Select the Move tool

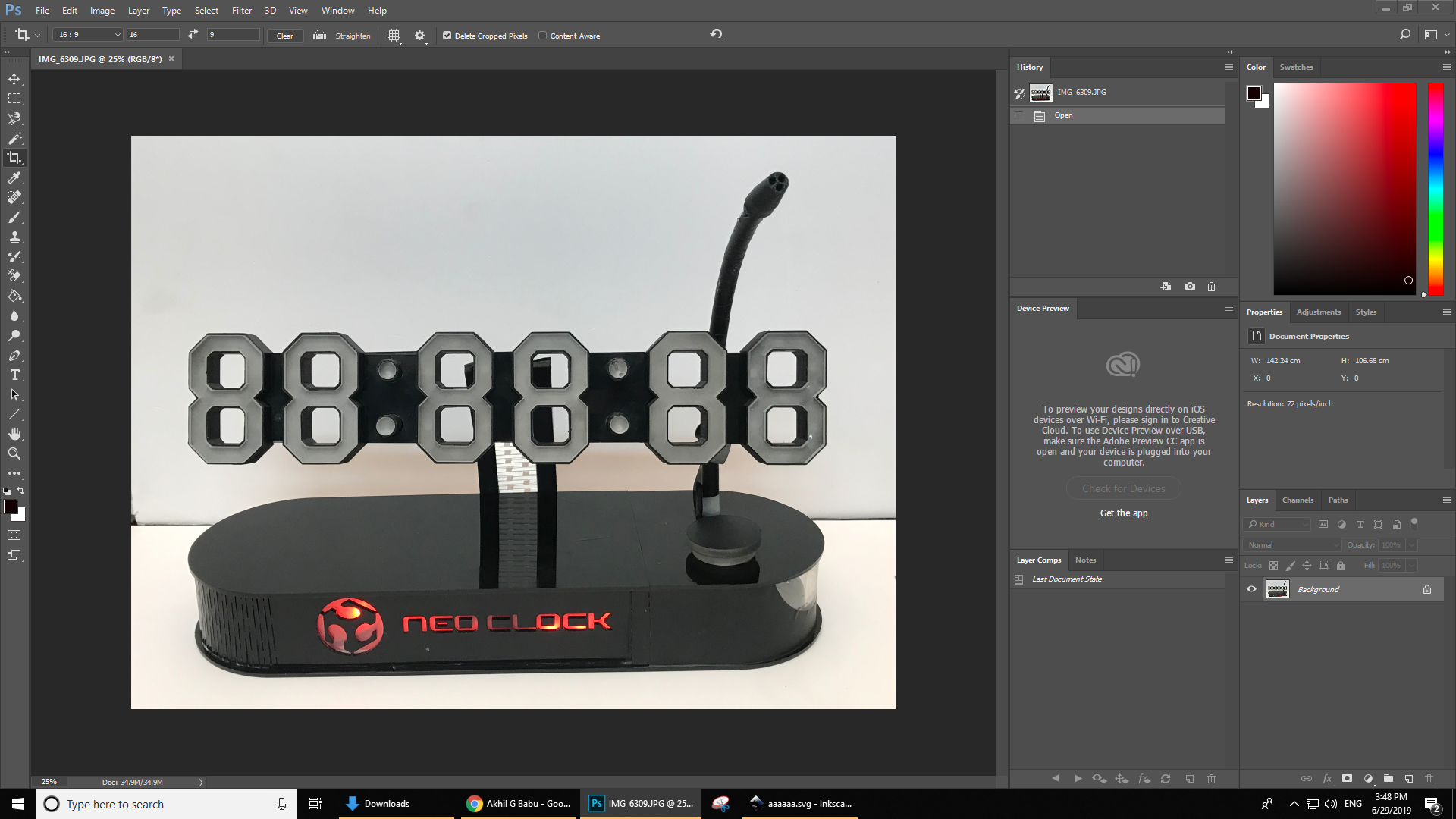click(14, 79)
